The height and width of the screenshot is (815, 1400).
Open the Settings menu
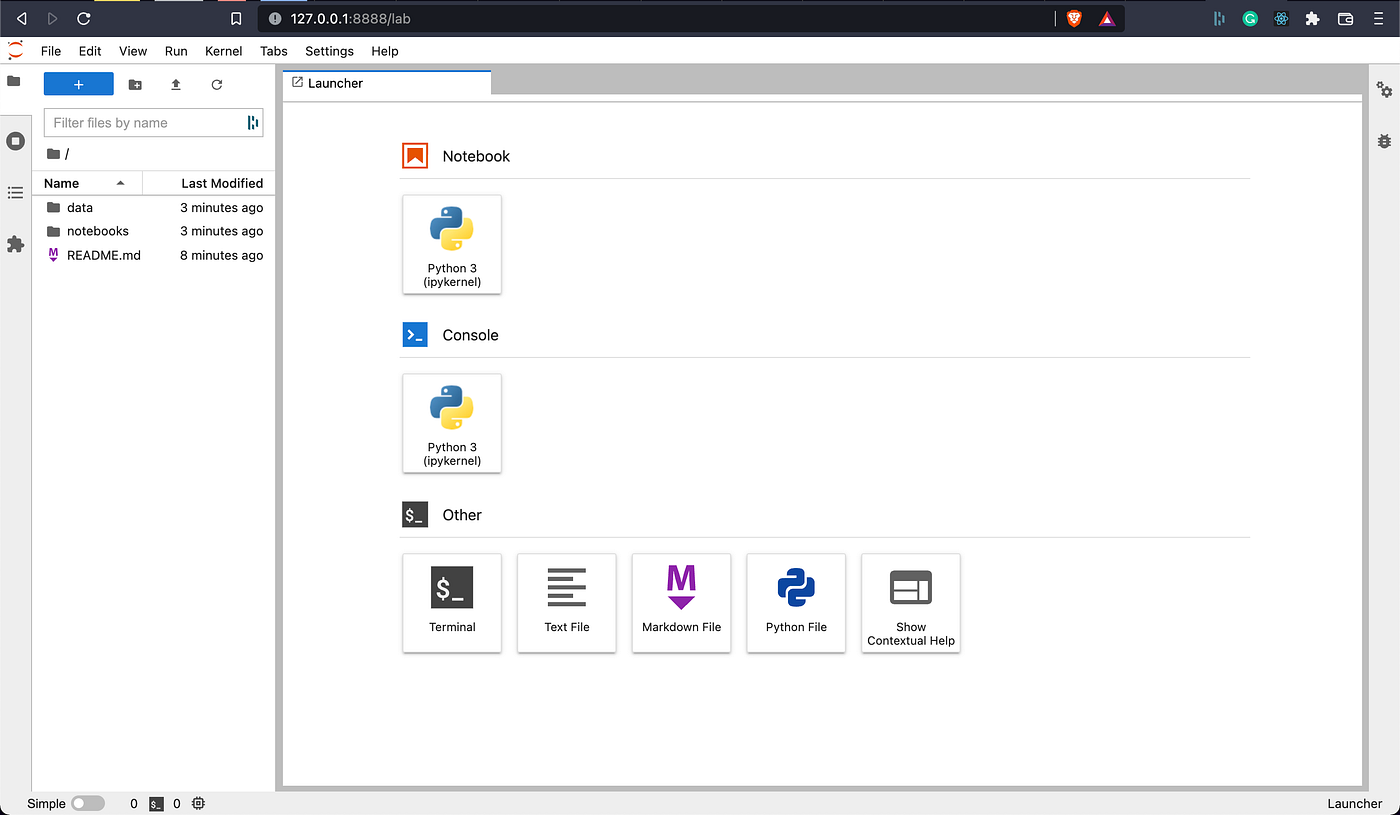pos(329,51)
